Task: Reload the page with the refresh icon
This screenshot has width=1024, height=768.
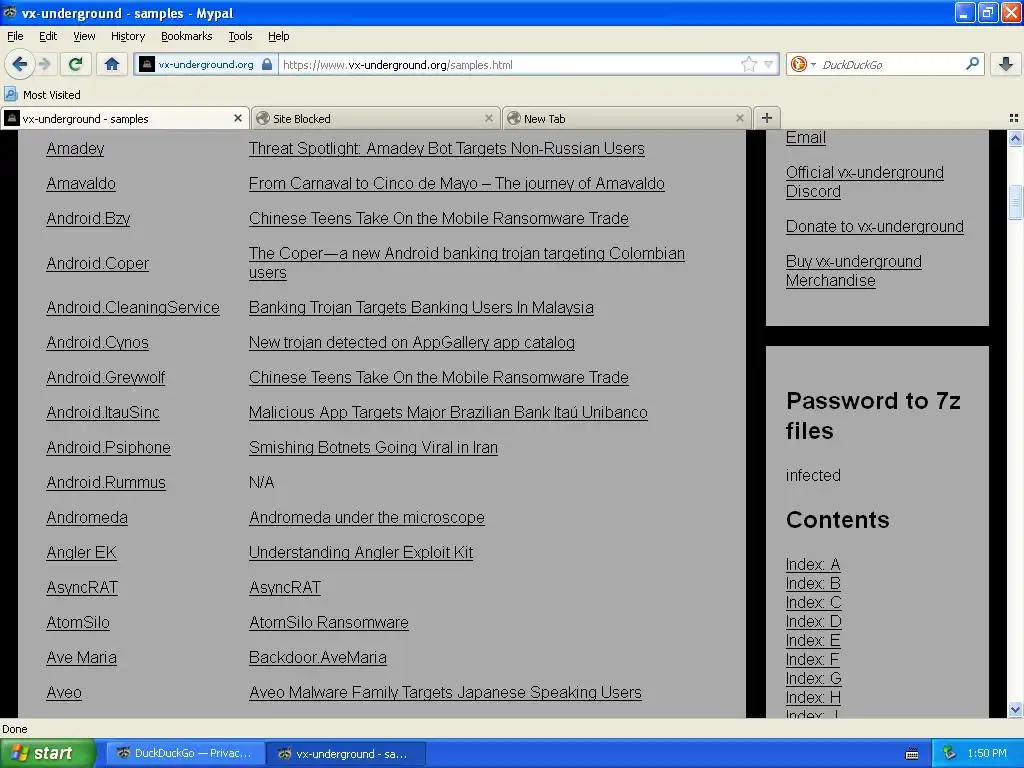Action: point(76,64)
